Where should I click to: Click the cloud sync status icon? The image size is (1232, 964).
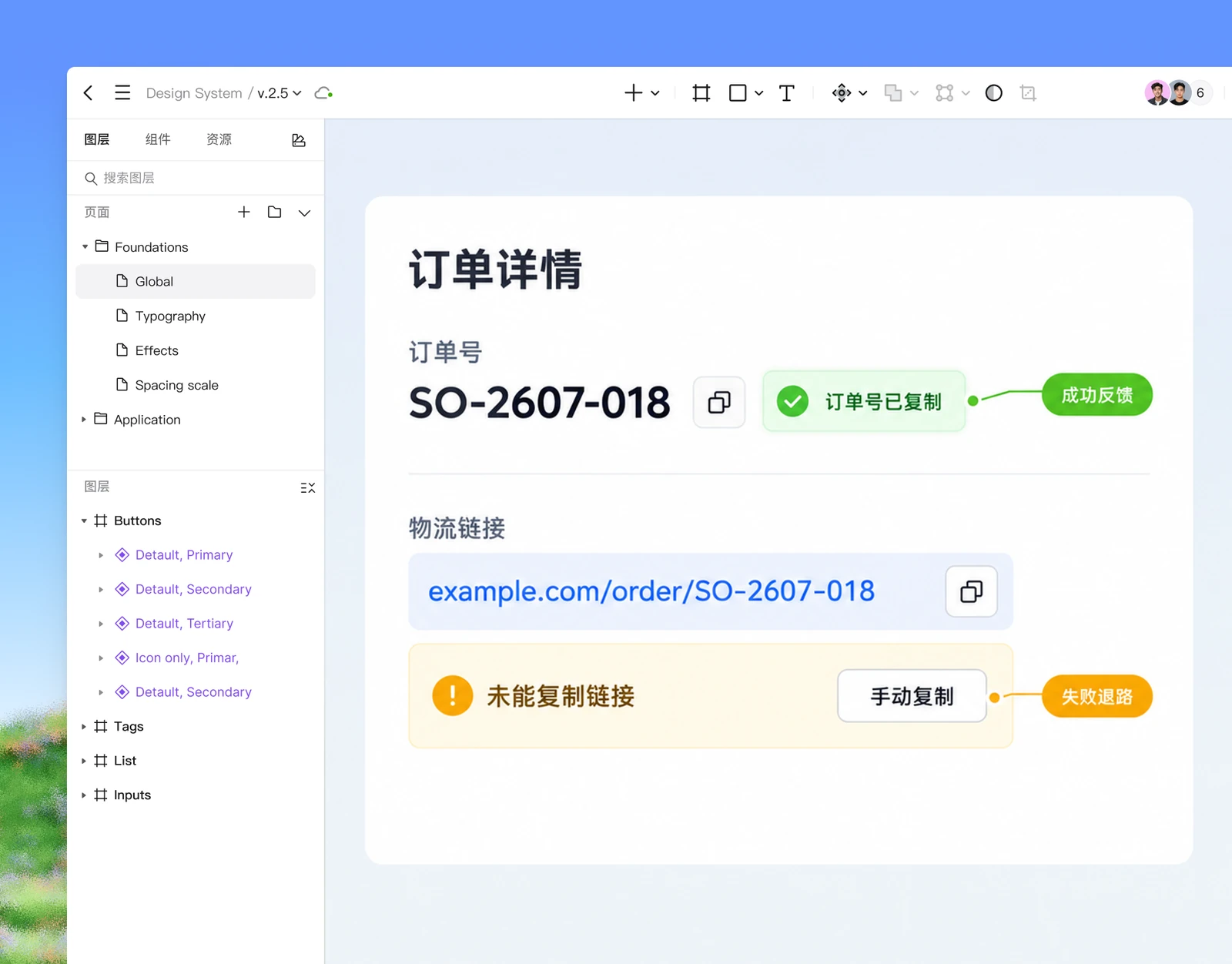coord(323,93)
